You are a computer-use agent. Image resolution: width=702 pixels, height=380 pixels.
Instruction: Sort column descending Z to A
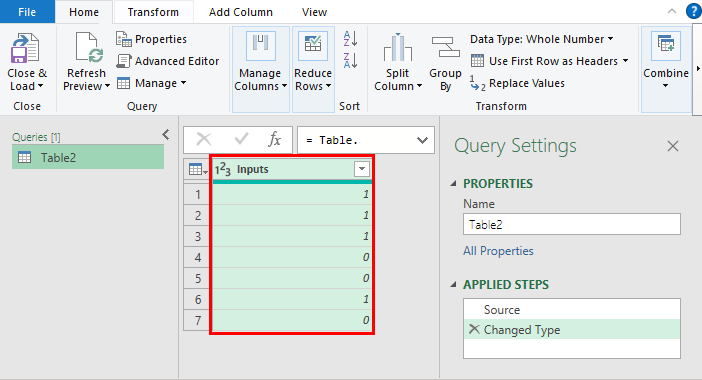point(350,60)
